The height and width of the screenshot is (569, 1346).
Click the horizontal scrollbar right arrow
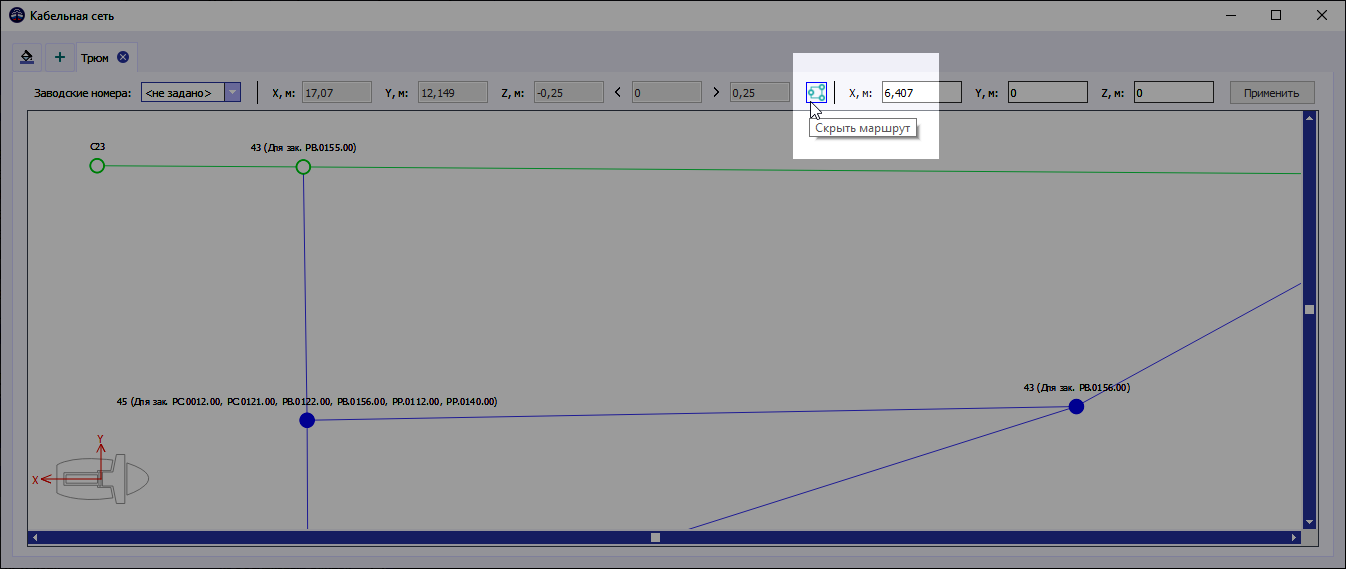click(x=1295, y=537)
